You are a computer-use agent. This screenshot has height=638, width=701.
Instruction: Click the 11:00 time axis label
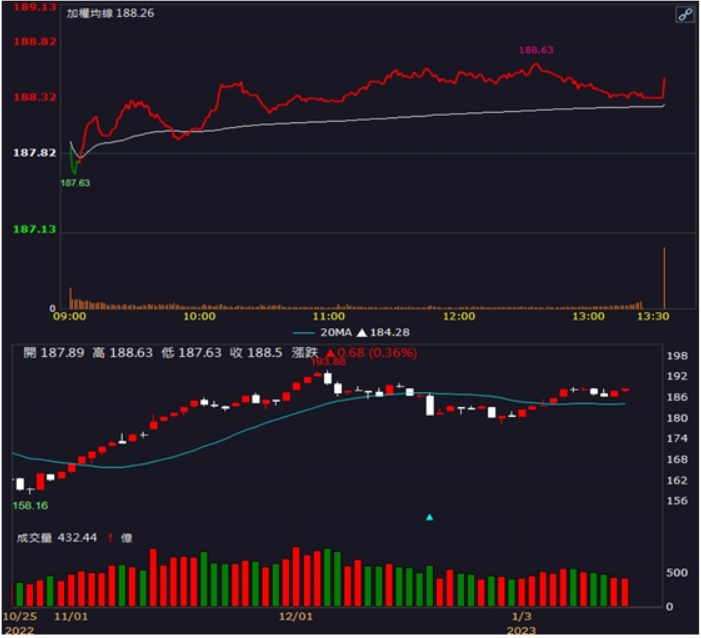pyautogui.click(x=329, y=317)
